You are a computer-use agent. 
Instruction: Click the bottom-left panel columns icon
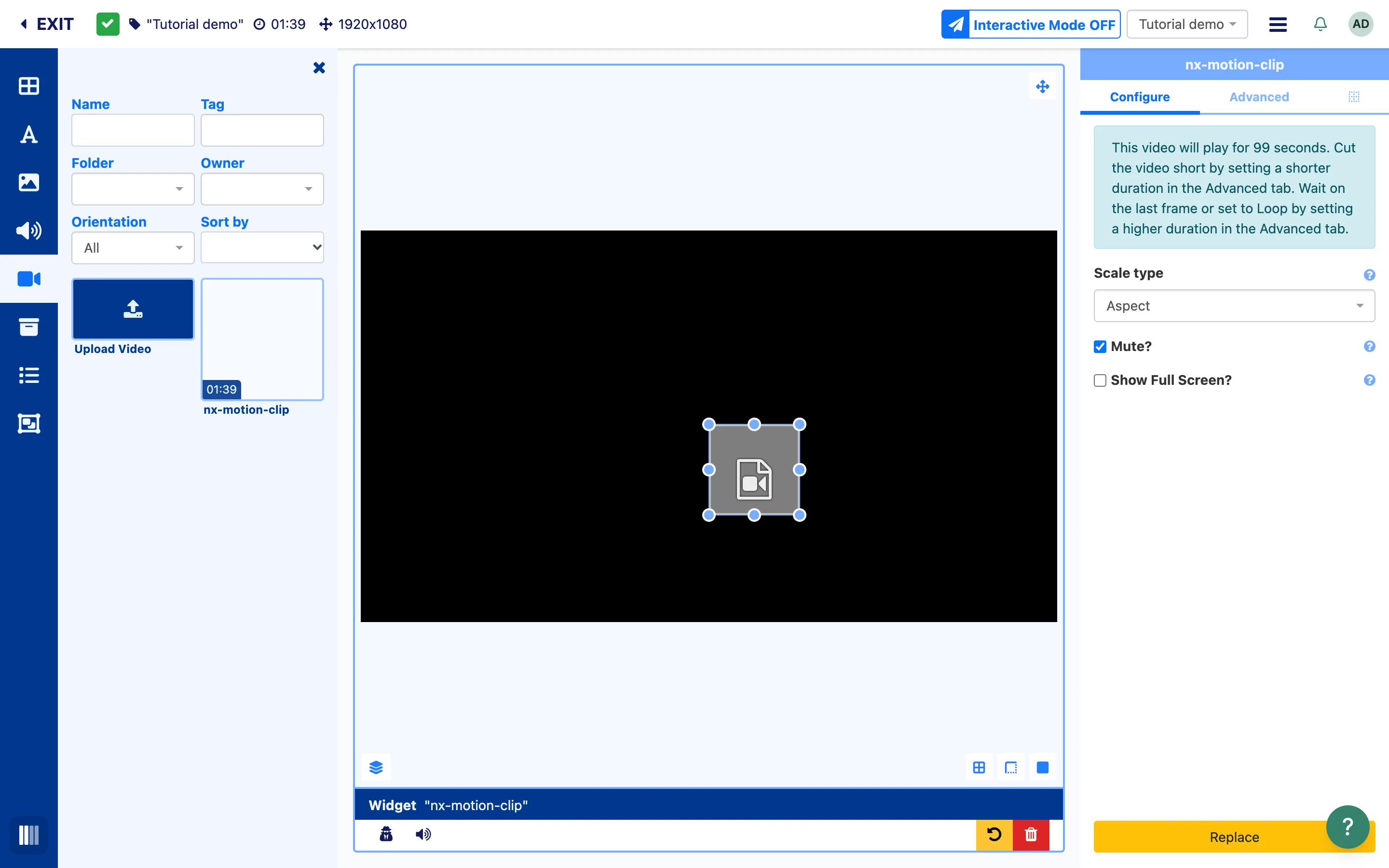(x=29, y=835)
